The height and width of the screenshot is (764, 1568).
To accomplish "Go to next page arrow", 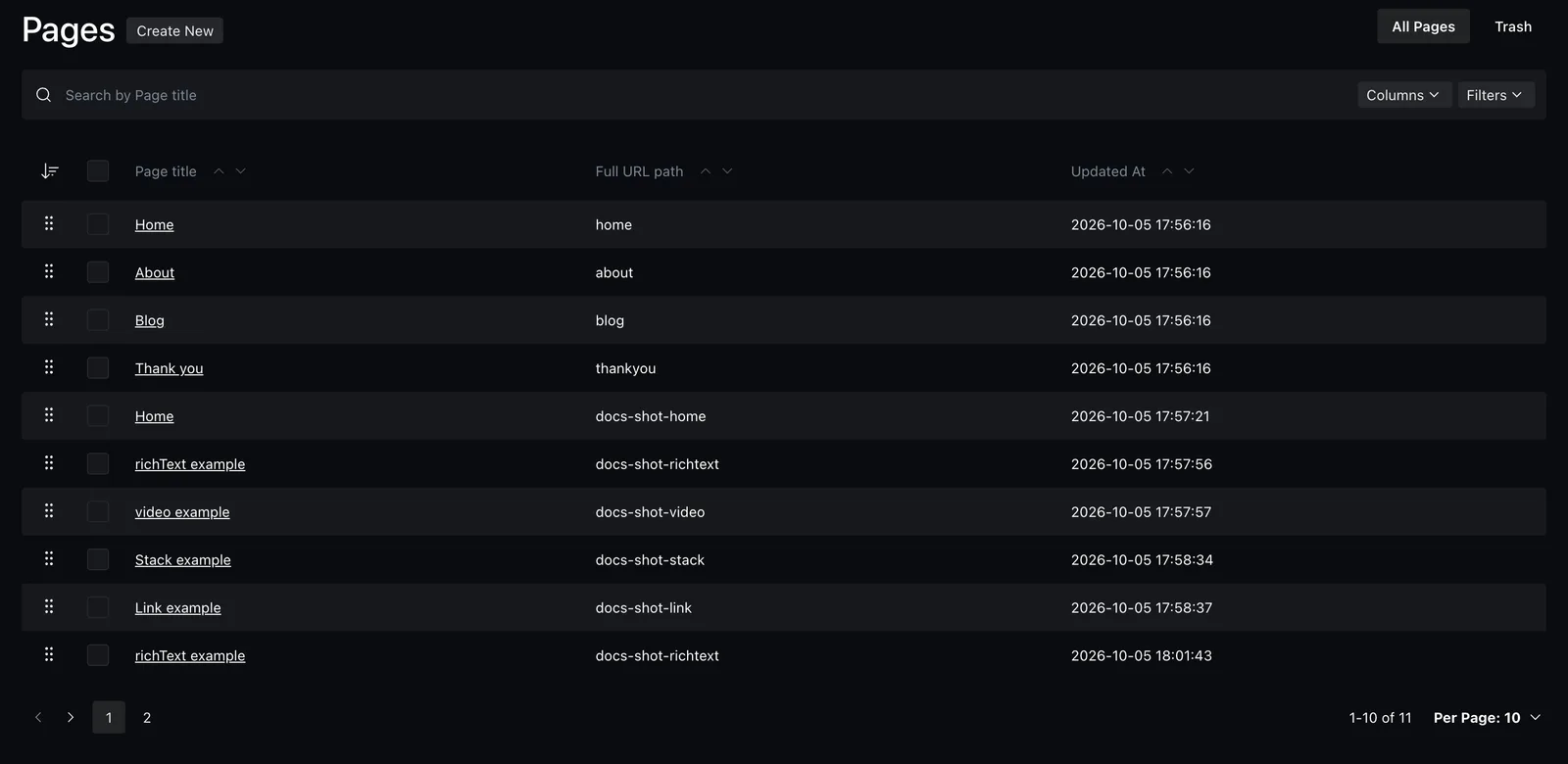I will (71, 717).
